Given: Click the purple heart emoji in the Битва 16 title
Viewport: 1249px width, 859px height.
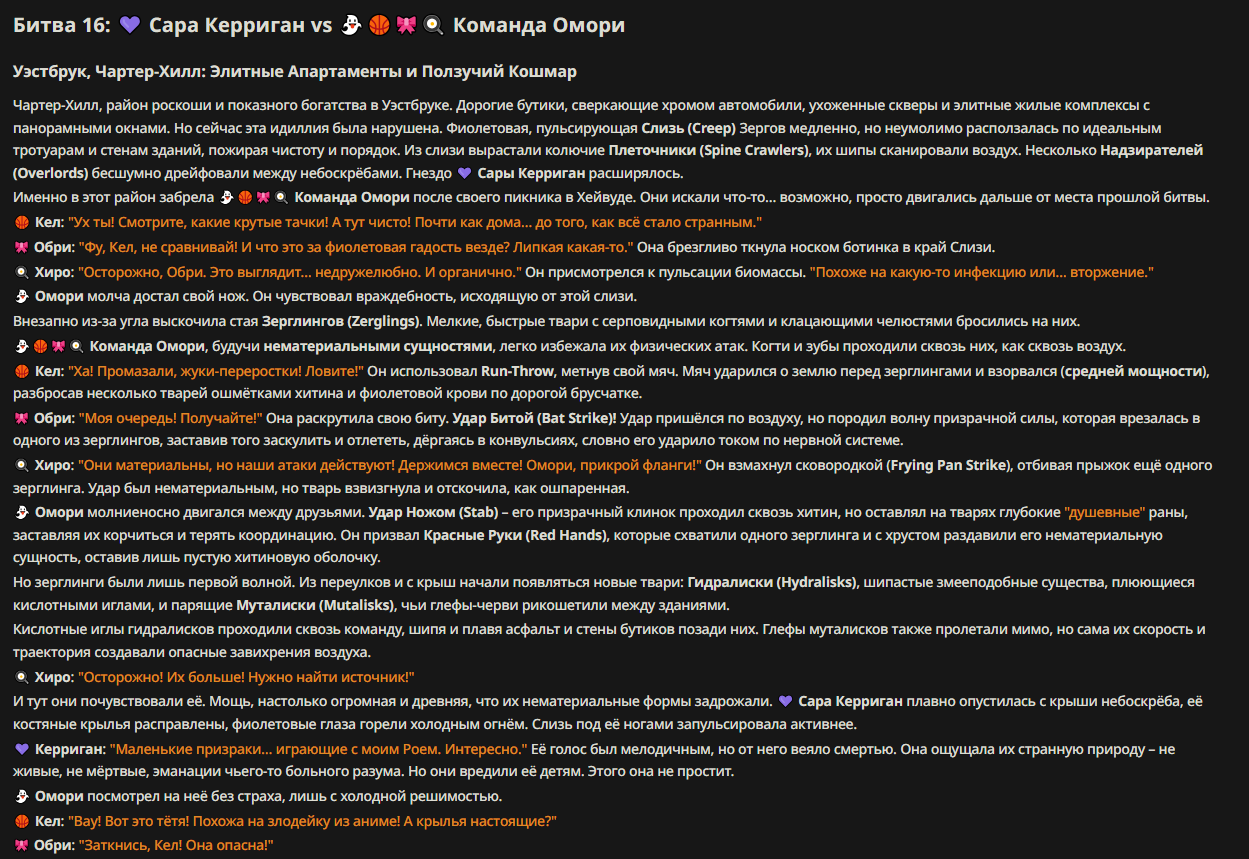Looking at the screenshot, I should [130, 26].
